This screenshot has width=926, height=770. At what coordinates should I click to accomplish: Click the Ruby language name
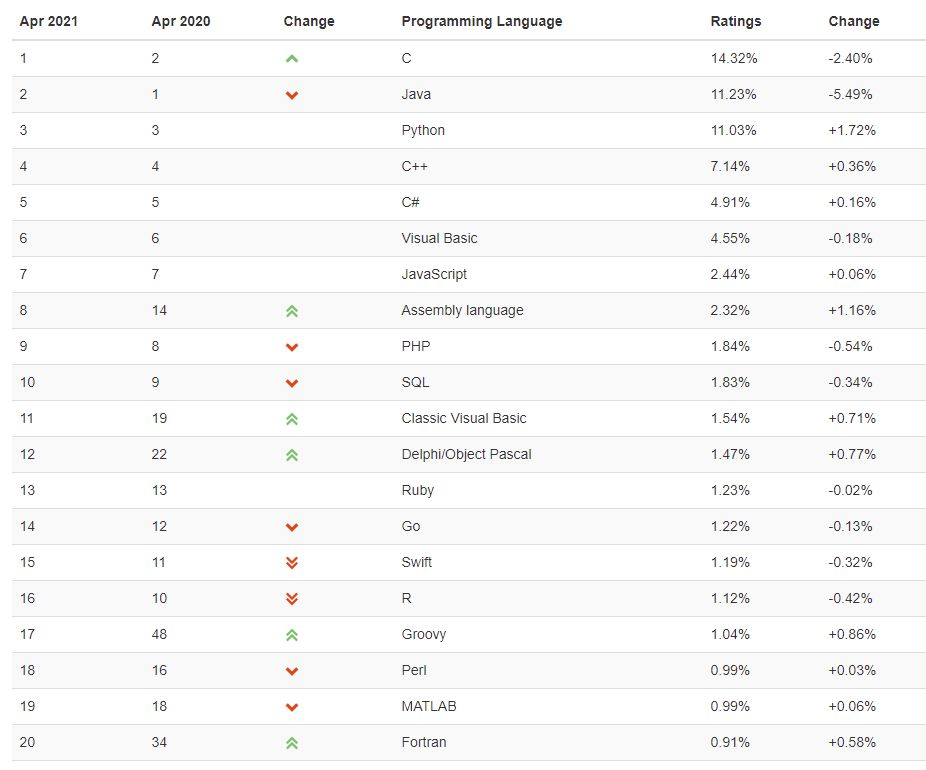[417, 490]
